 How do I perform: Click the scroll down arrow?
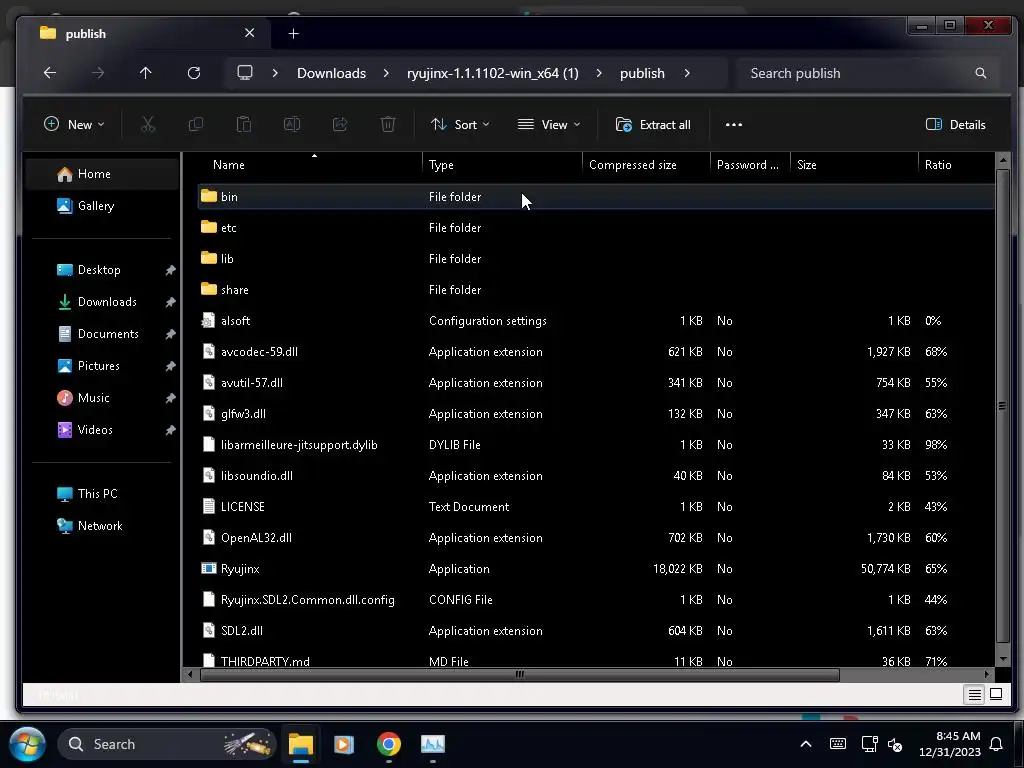coord(1002,660)
